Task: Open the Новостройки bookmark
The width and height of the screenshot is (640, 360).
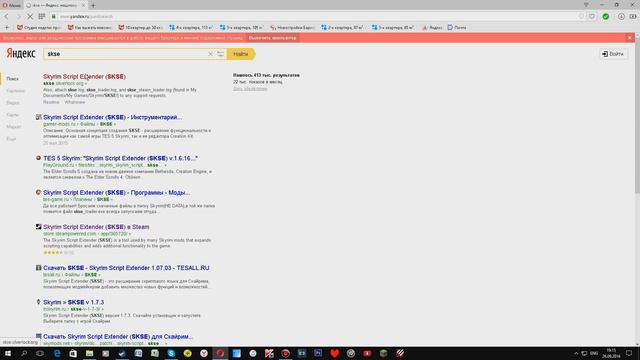Action: [292, 27]
